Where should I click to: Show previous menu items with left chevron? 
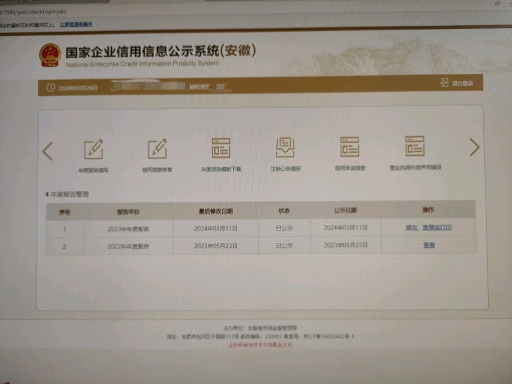click(48, 151)
